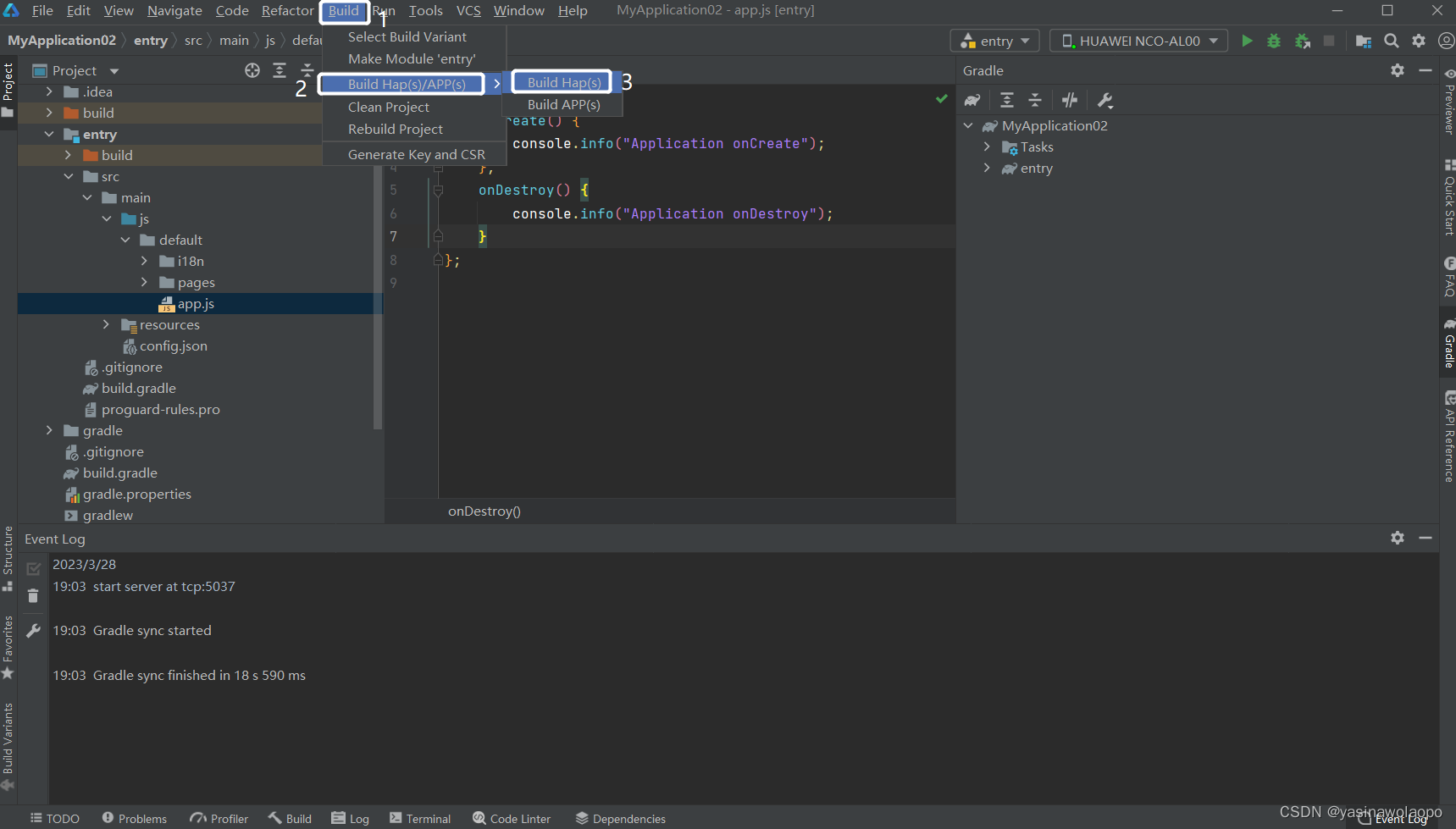Click the Stop button in toolbar
The image size is (1456, 829).
(x=1329, y=41)
